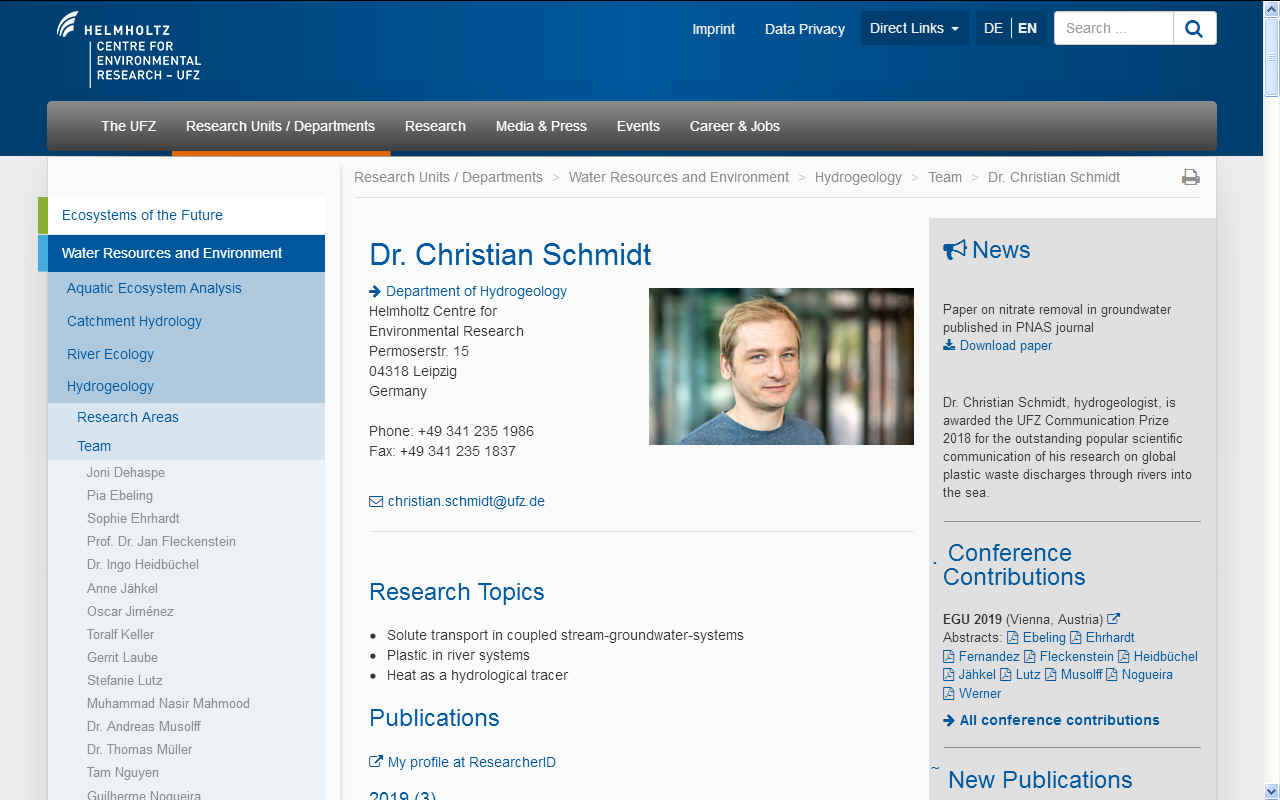Click the Water Resources and Environment breadcrumb
The width and height of the screenshot is (1280, 800).
[679, 177]
